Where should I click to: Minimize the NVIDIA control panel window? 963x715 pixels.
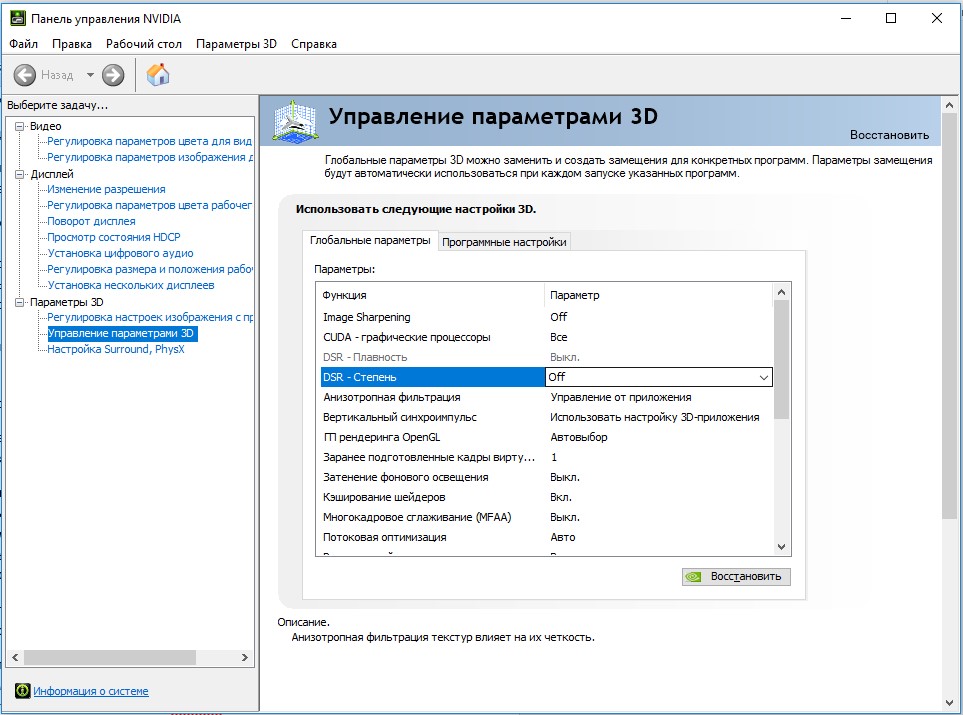tap(846, 18)
